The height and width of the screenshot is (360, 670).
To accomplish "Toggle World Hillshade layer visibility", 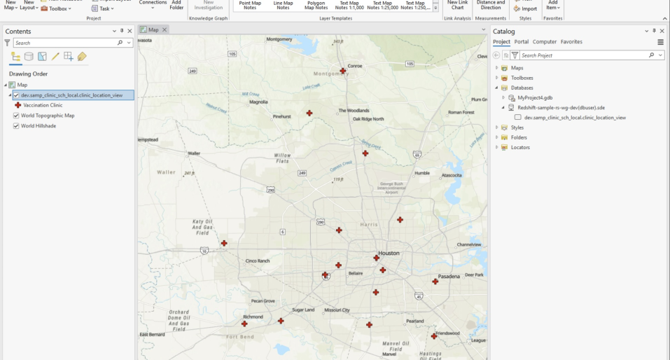I will [x=16, y=126].
